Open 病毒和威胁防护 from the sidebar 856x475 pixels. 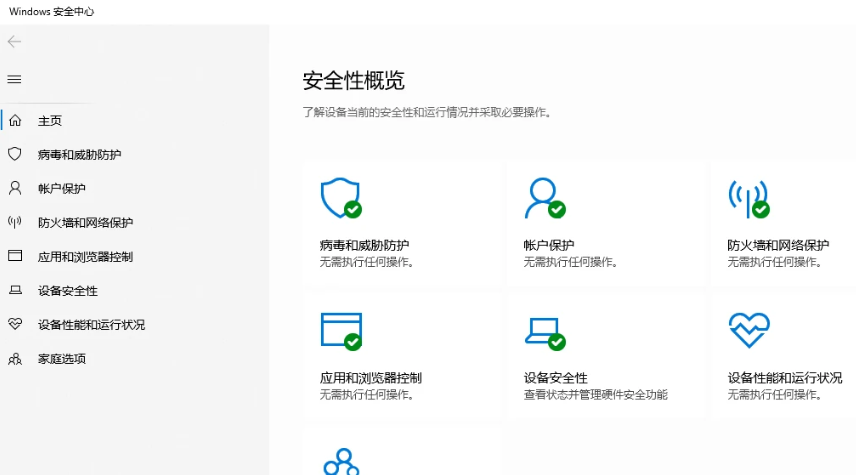coord(80,155)
